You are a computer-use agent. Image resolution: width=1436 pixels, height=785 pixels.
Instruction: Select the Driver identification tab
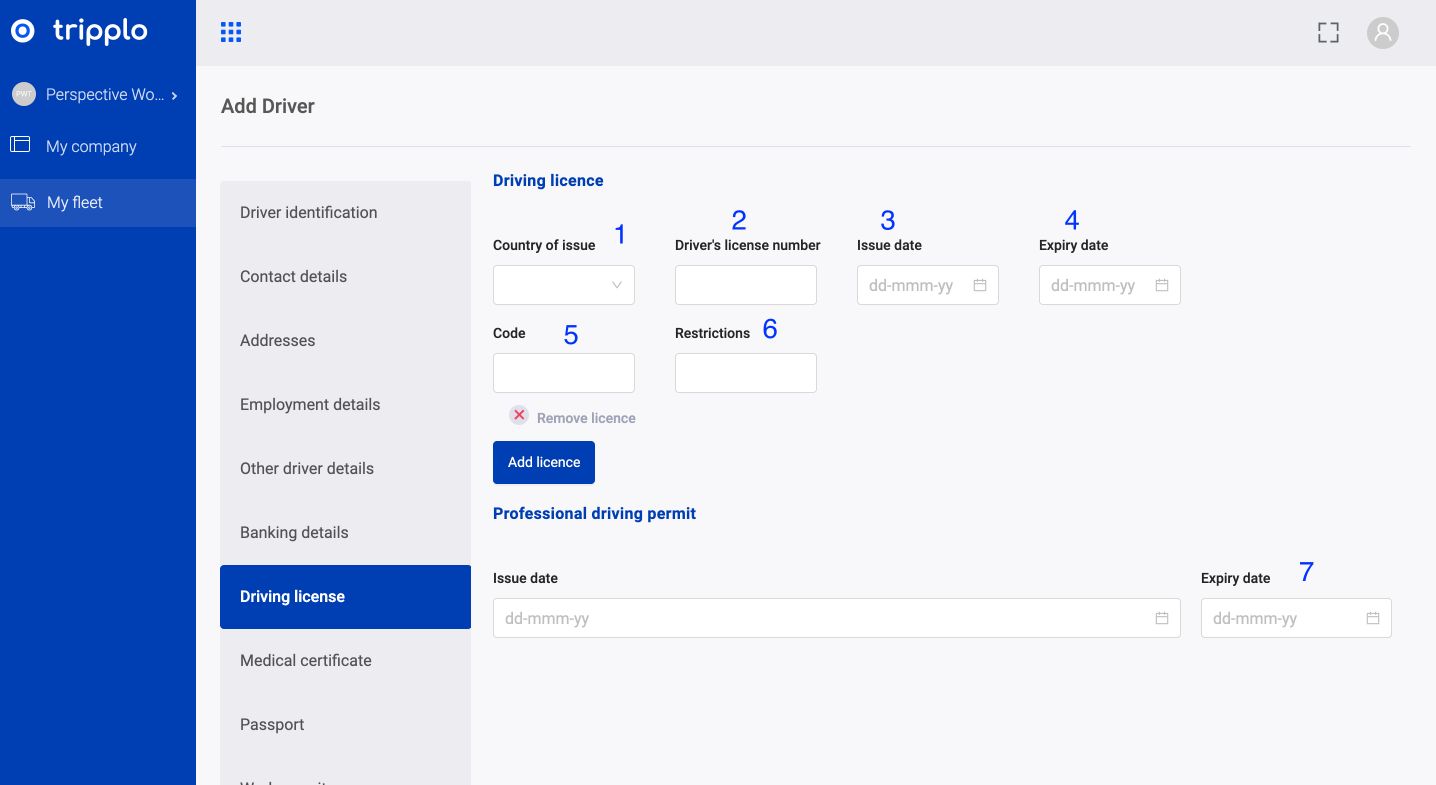click(309, 213)
